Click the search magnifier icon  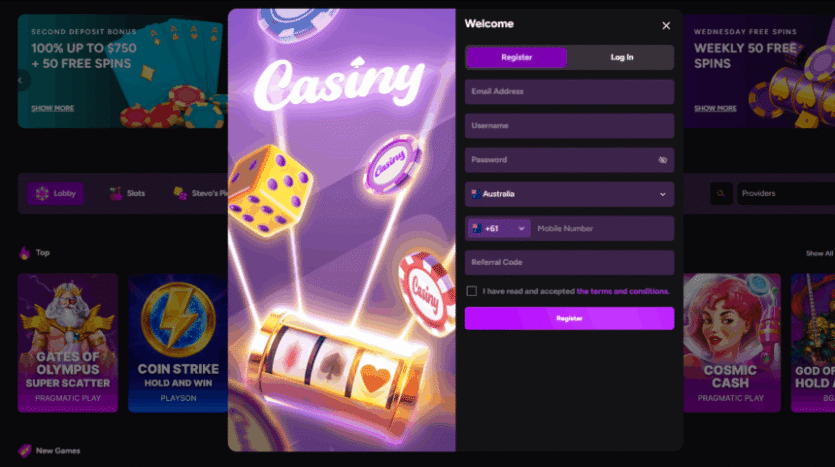pyautogui.click(x=721, y=194)
